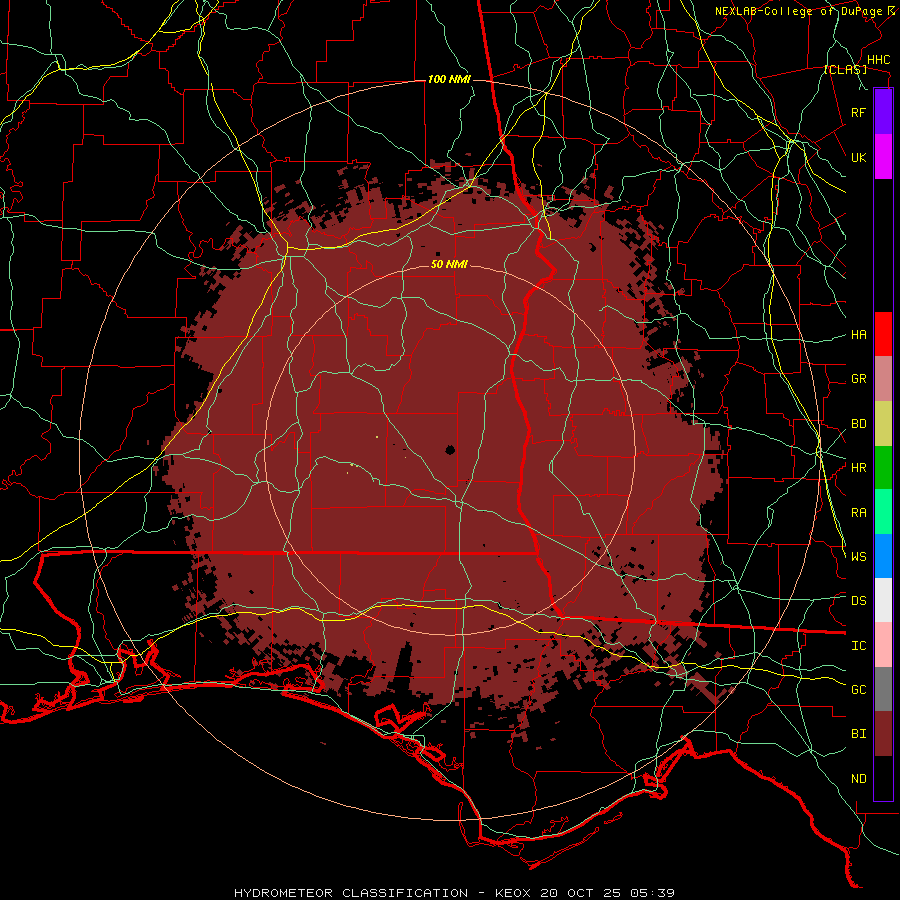Click the dark-red BI color swatch
Image resolution: width=900 pixels, height=900 pixels.
883,734
